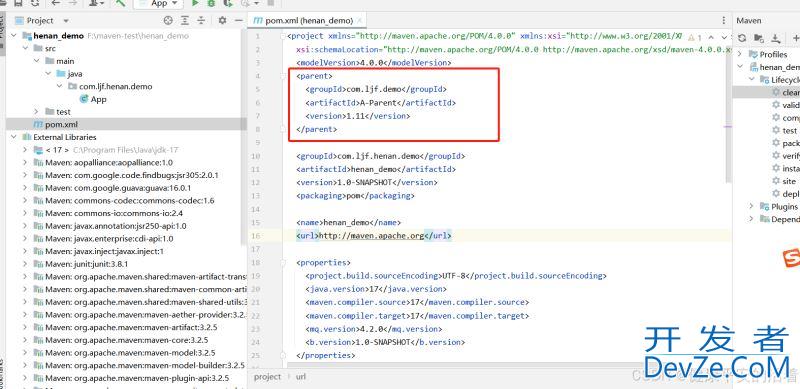Click the Maven panel title
This screenshot has height=389, width=800.
(748, 20)
